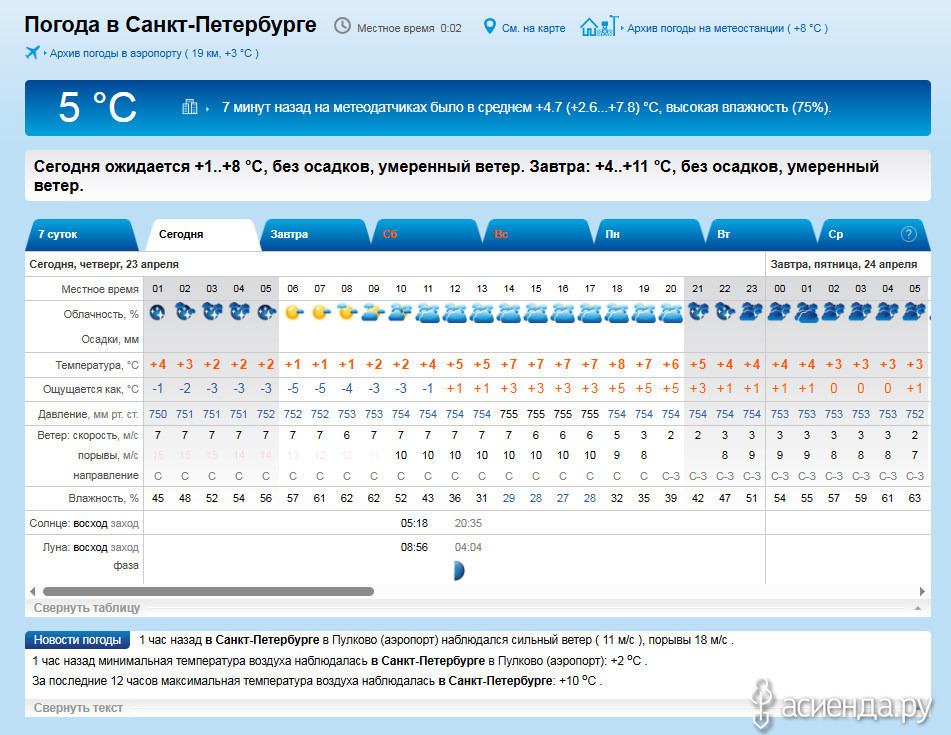Expand details arrow next to buildings icon
The image size is (951, 735).
click(x=207, y=108)
